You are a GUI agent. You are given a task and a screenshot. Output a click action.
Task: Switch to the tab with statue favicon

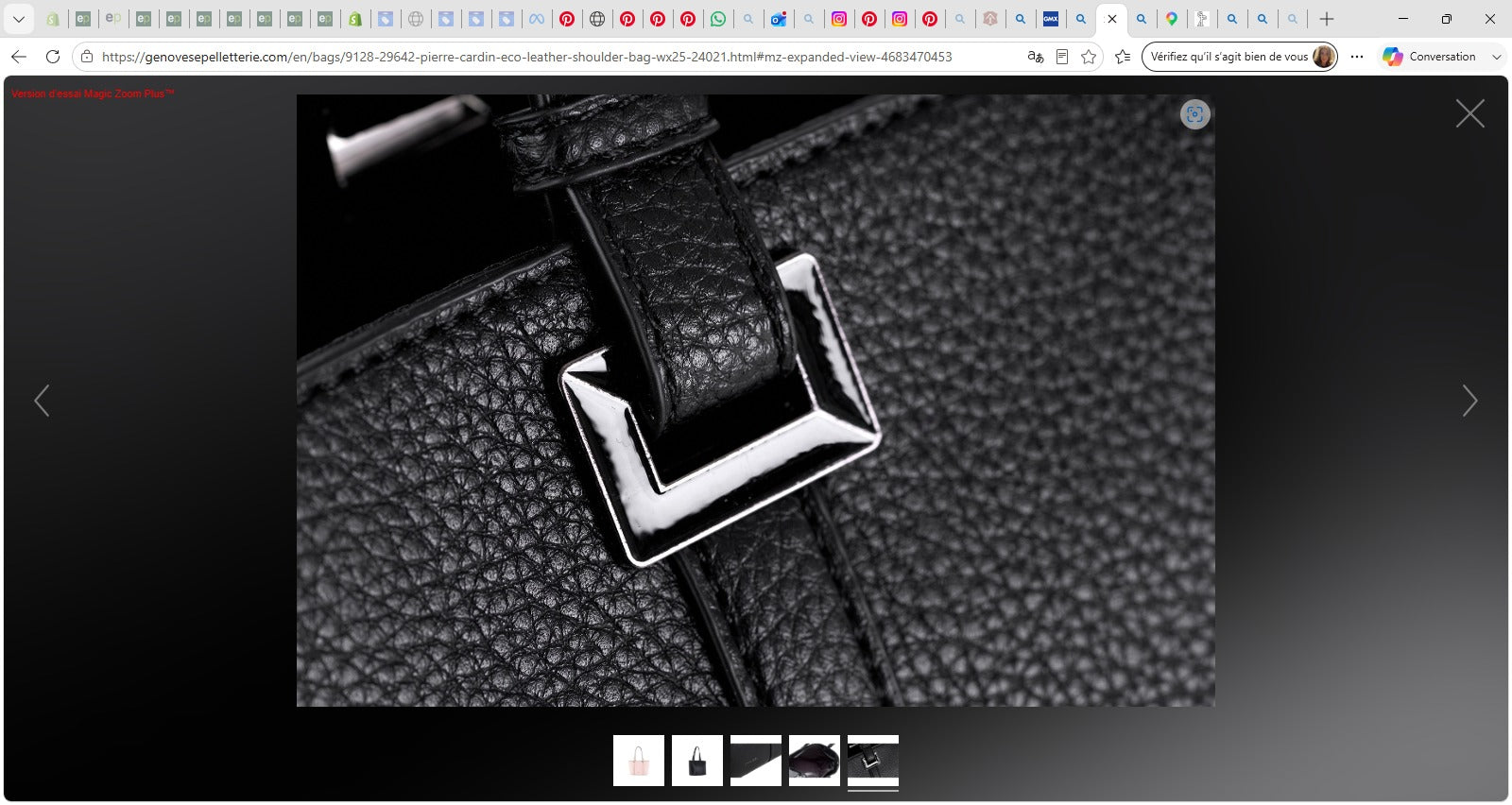coord(1202,19)
